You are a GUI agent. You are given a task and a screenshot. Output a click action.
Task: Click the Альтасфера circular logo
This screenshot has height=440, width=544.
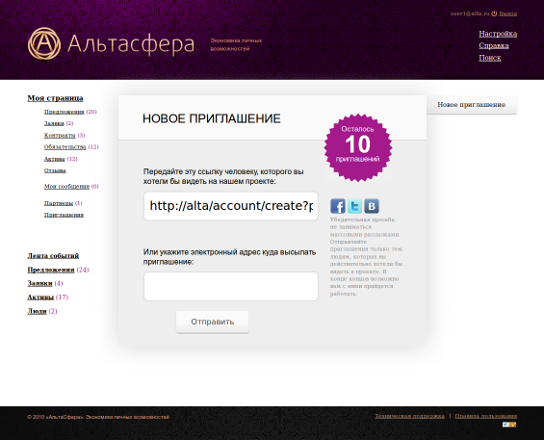coord(44,43)
